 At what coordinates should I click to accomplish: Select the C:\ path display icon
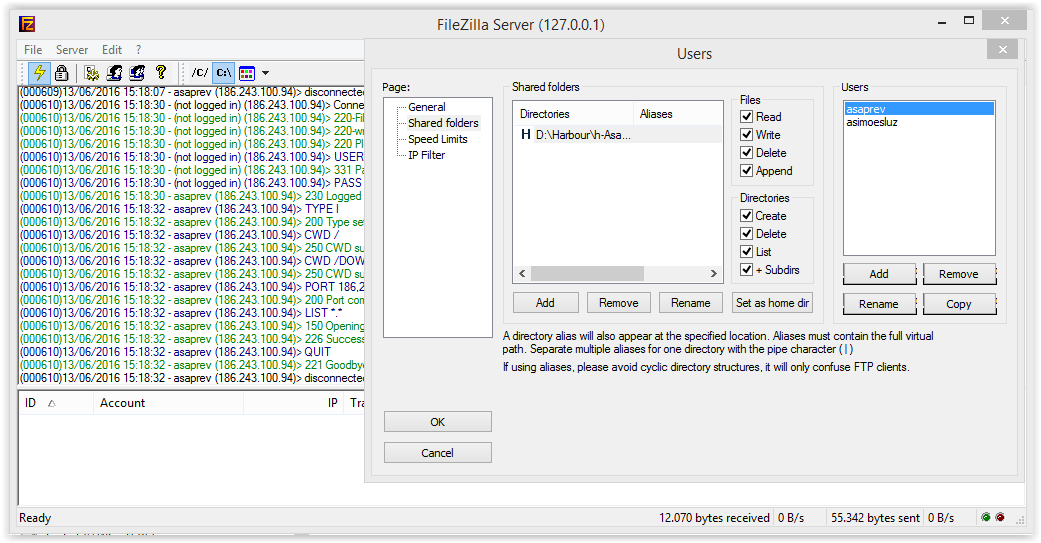coord(223,73)
